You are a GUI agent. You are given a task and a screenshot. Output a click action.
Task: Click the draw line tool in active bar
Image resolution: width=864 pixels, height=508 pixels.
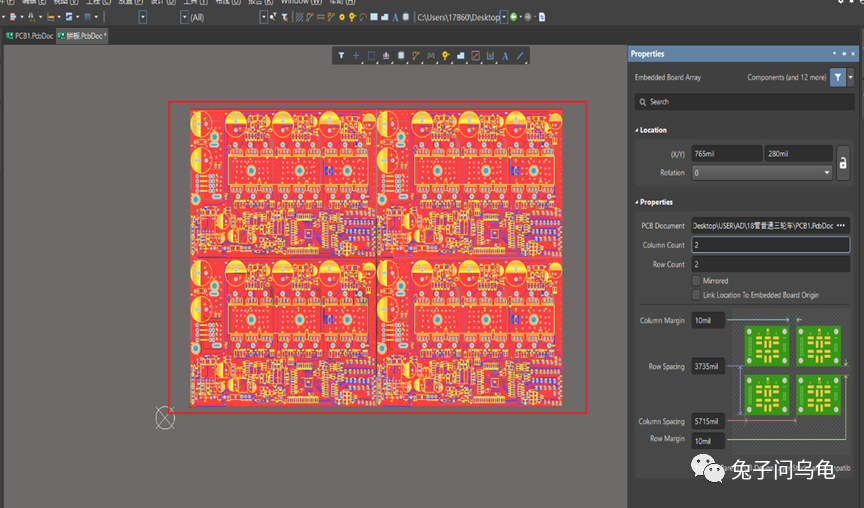click(x=520, y=55)
